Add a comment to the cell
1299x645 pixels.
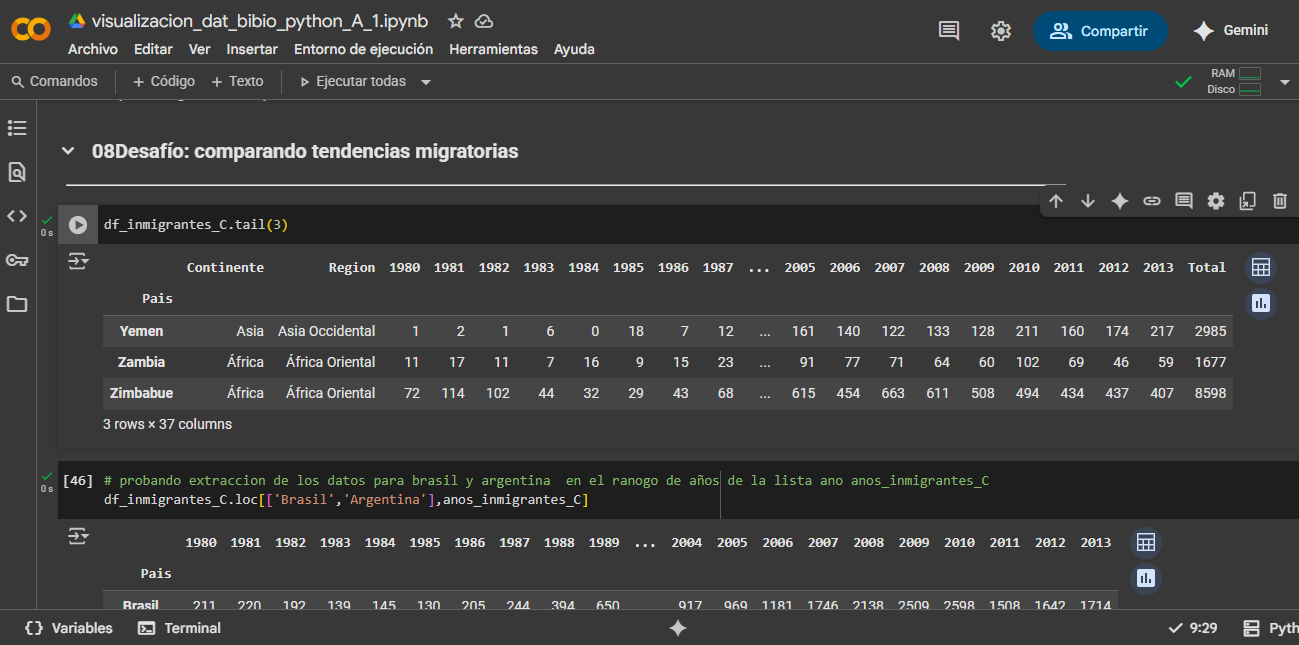pyautogui.click(x=1184, y=201)
